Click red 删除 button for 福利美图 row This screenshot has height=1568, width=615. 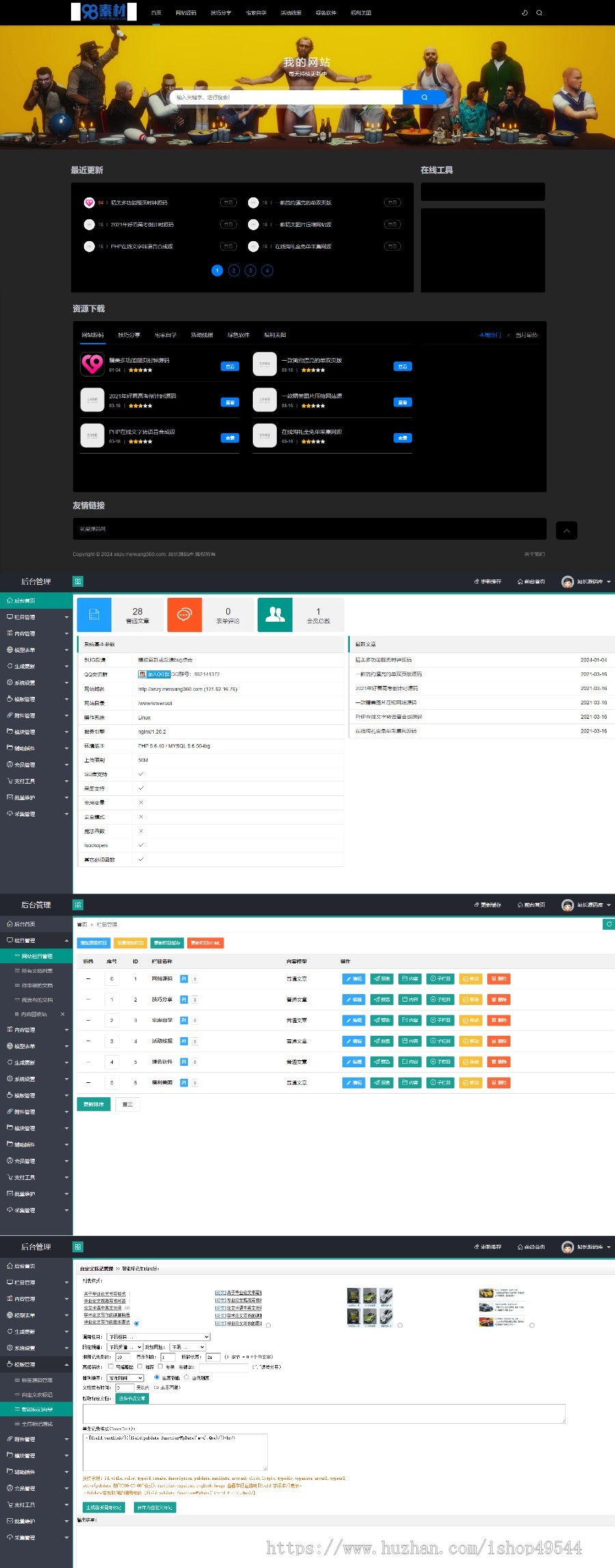[500, 1083]
